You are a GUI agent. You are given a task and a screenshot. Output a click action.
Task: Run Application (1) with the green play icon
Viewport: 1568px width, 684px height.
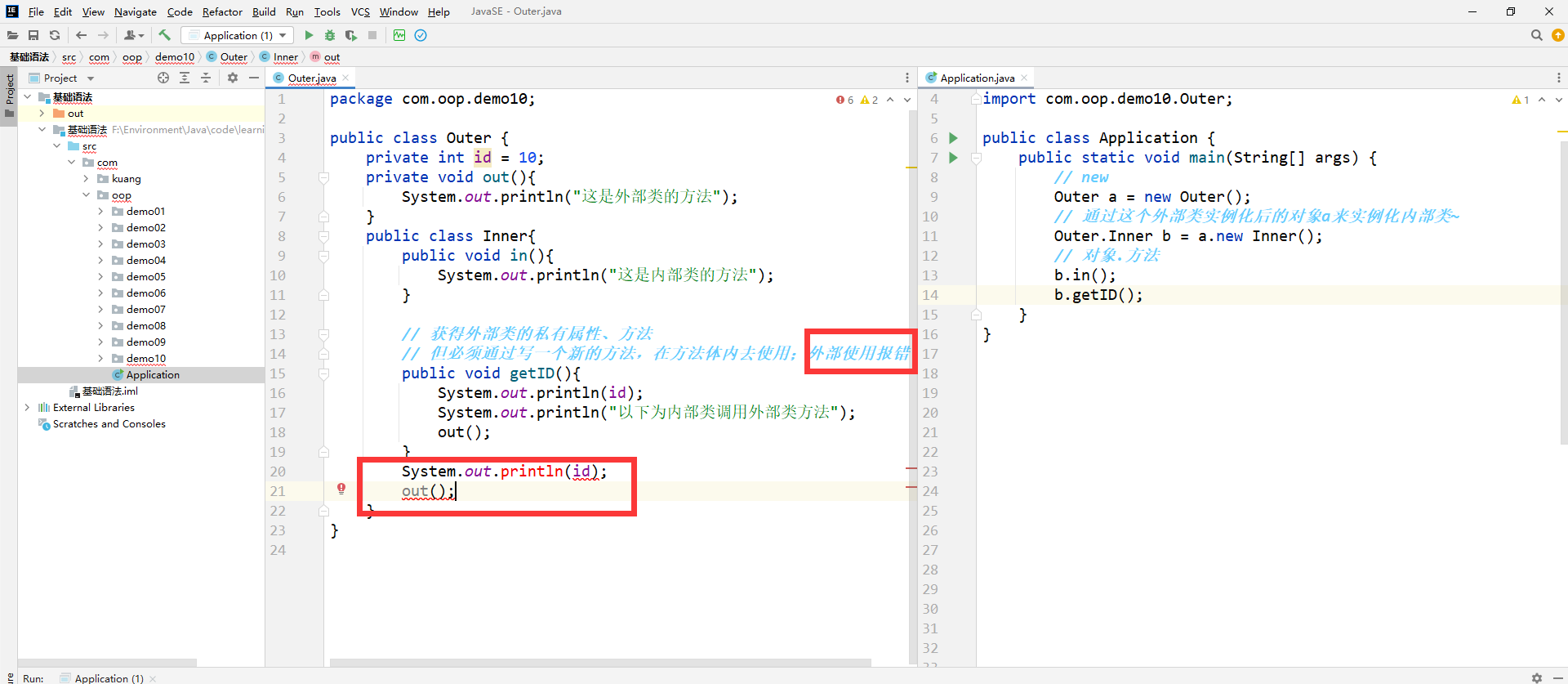[x=309, y=35]
